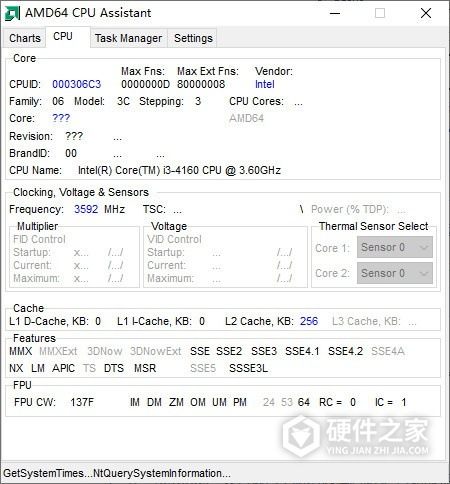Screen dimensions: 450x484
Task: Click the SSSE3L feature label
Action: click(x=248, y=368)
